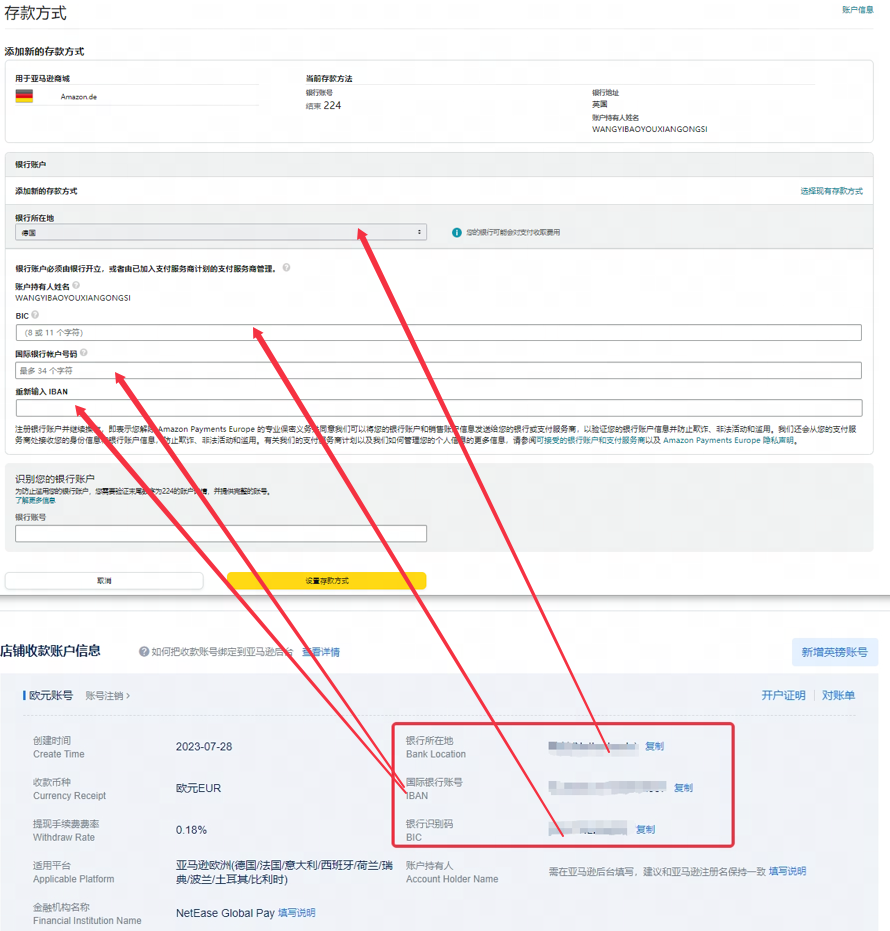Open the 开户证明 link

point(783,696)
